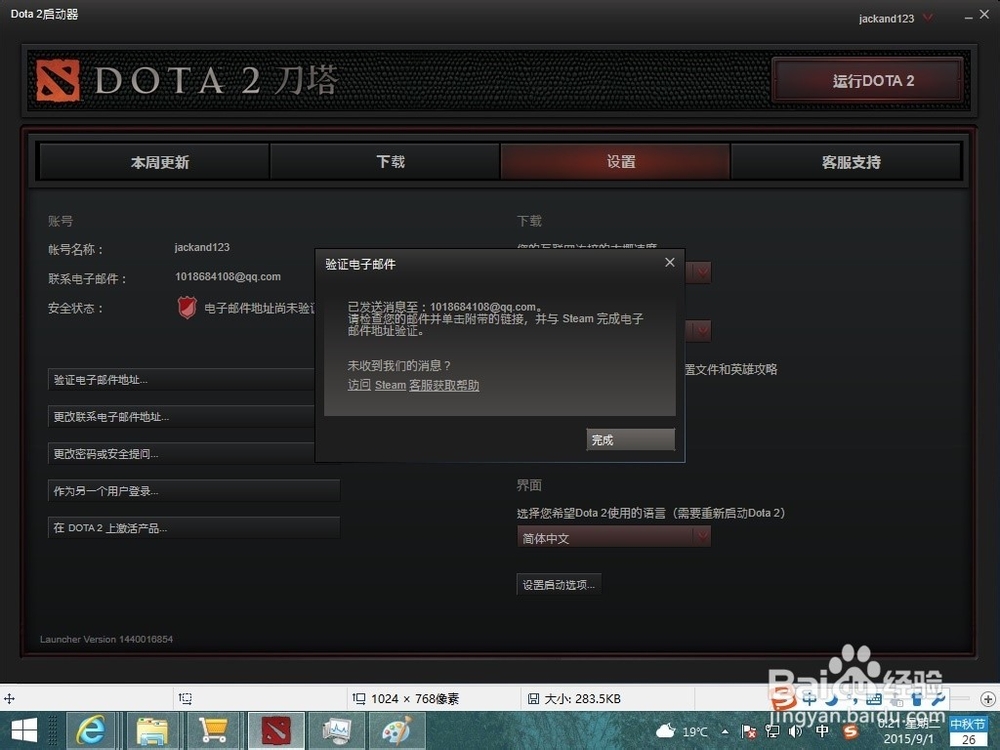
Task: Open the 下载 tab
Action: (385, 162)
